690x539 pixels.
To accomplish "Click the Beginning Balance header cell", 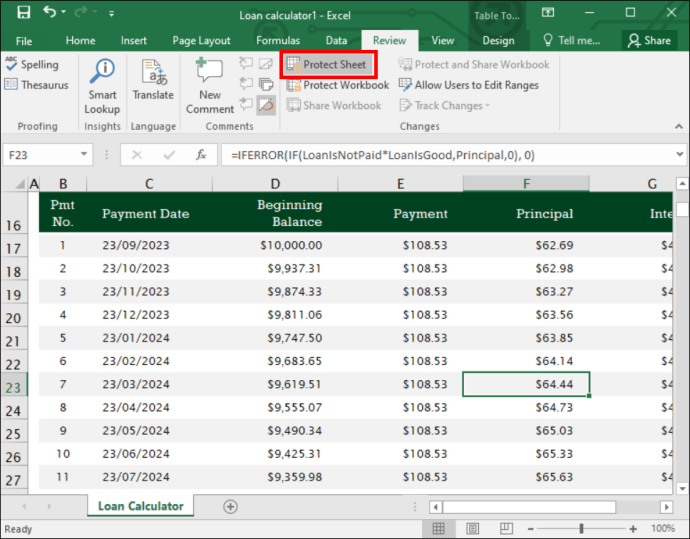I will tap(275, 213).
